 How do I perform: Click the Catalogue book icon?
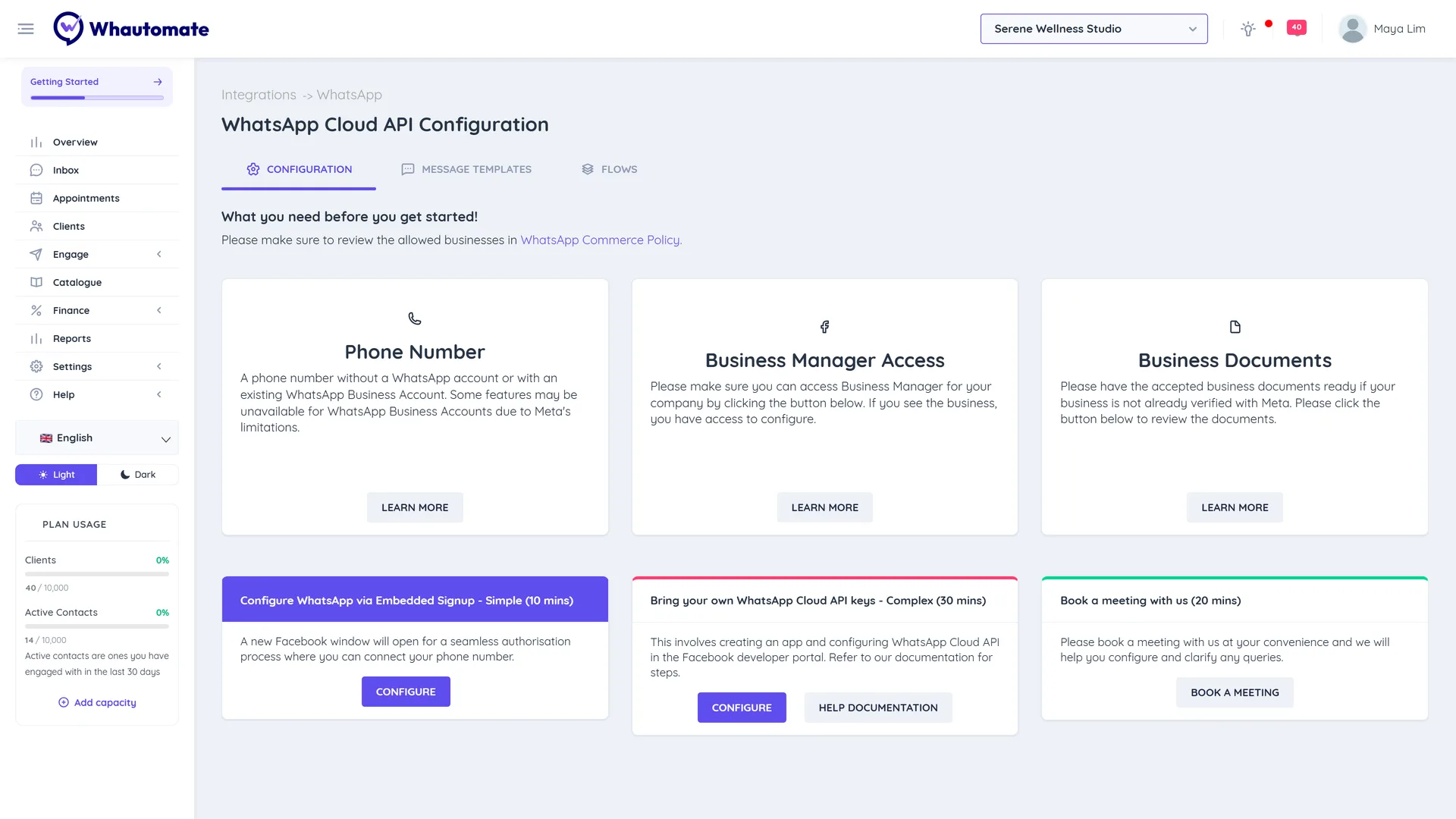[36, 283]
